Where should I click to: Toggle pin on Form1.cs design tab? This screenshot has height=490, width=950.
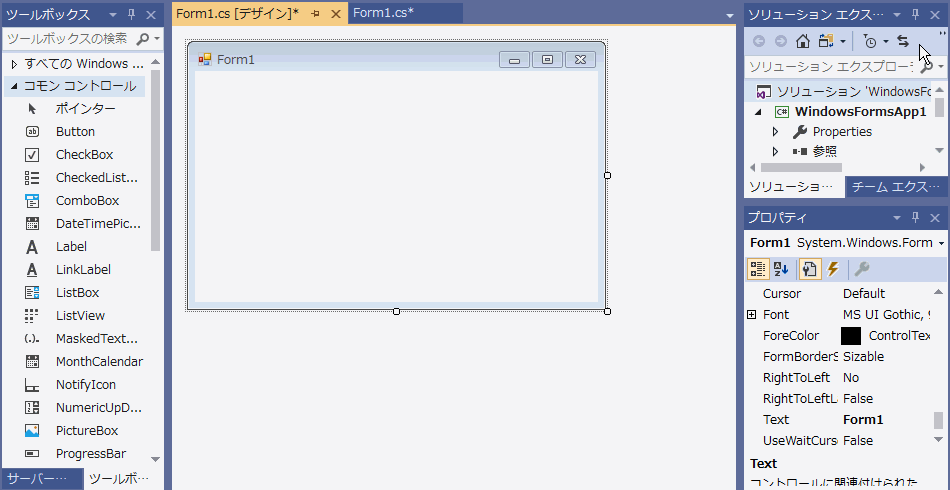point(316,14)
